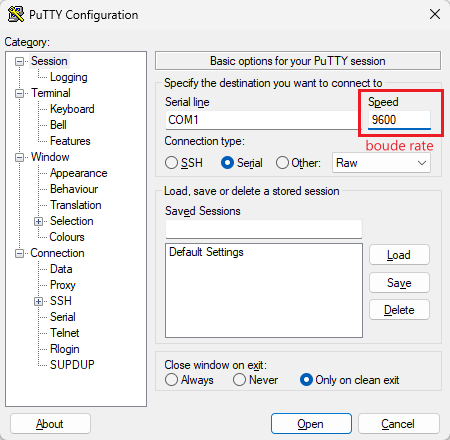Click the Speed field containing 9600
The width and height of the screenshot is (450, 440).
pyautogui.click(x=399, y=120)
